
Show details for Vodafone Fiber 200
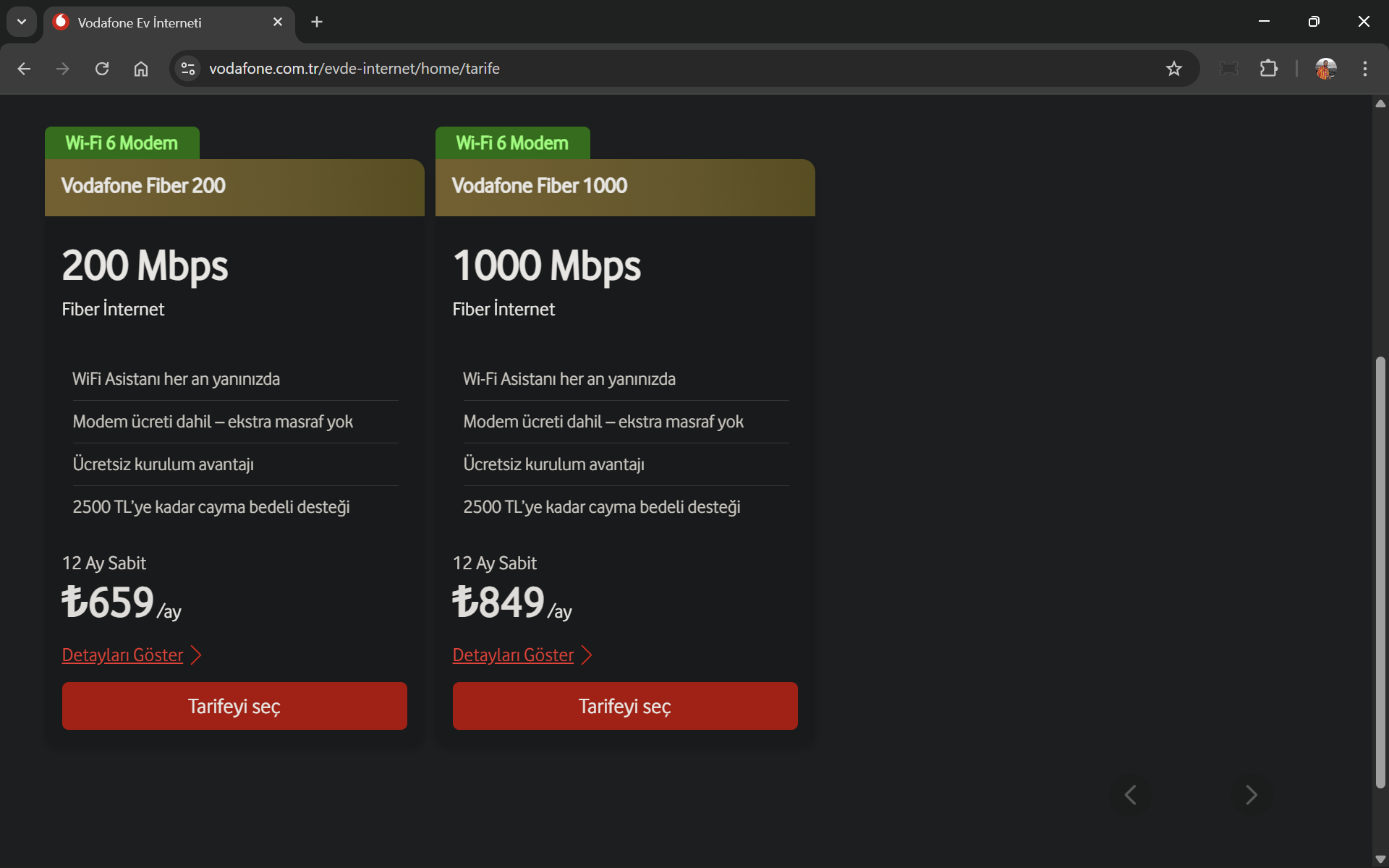[x=132, y=655]
